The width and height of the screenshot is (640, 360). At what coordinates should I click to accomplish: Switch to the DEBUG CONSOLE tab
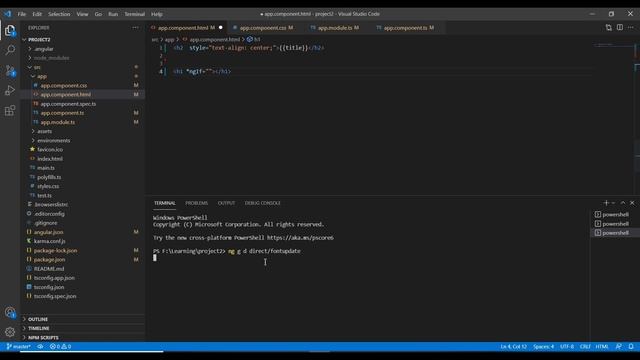262,203
